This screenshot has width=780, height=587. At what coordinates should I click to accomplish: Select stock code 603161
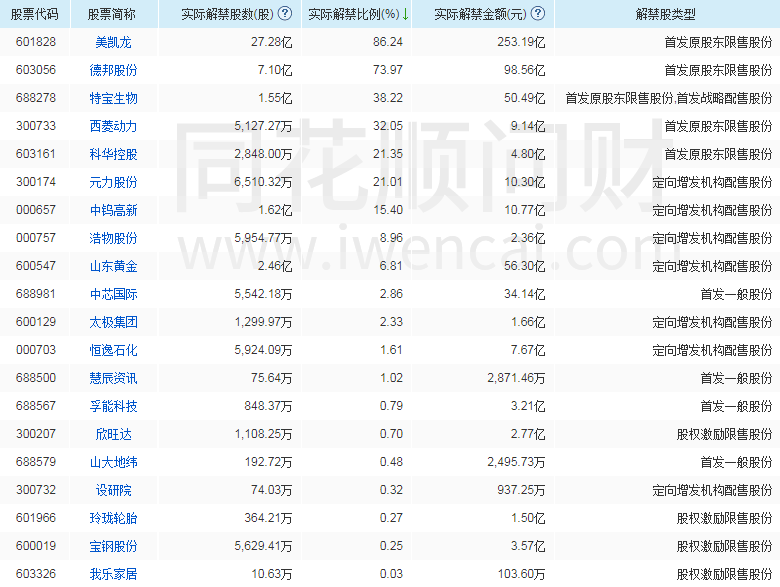[x=36, y=154]
